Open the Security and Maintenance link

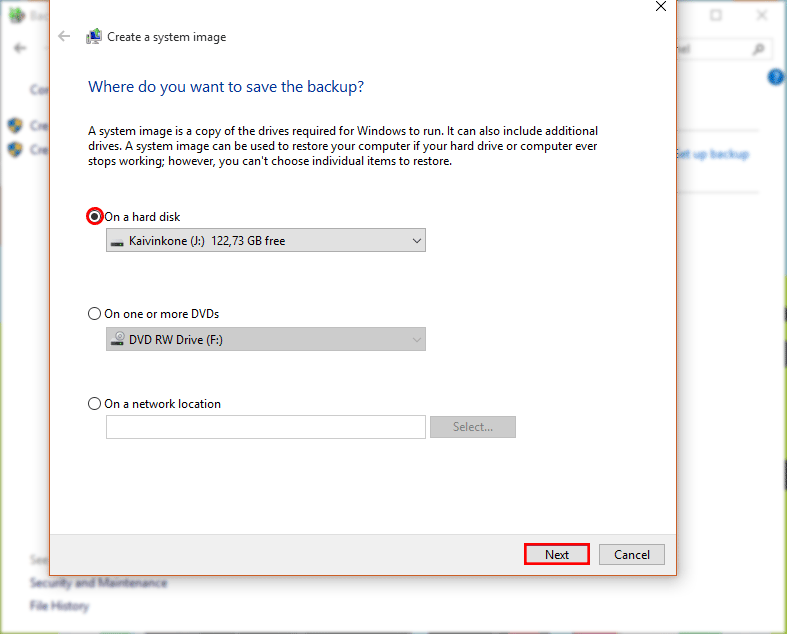pos(98,583)
